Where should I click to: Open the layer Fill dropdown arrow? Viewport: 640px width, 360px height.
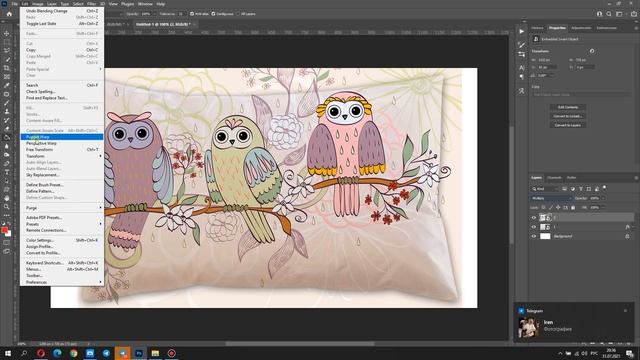point(603,207)
